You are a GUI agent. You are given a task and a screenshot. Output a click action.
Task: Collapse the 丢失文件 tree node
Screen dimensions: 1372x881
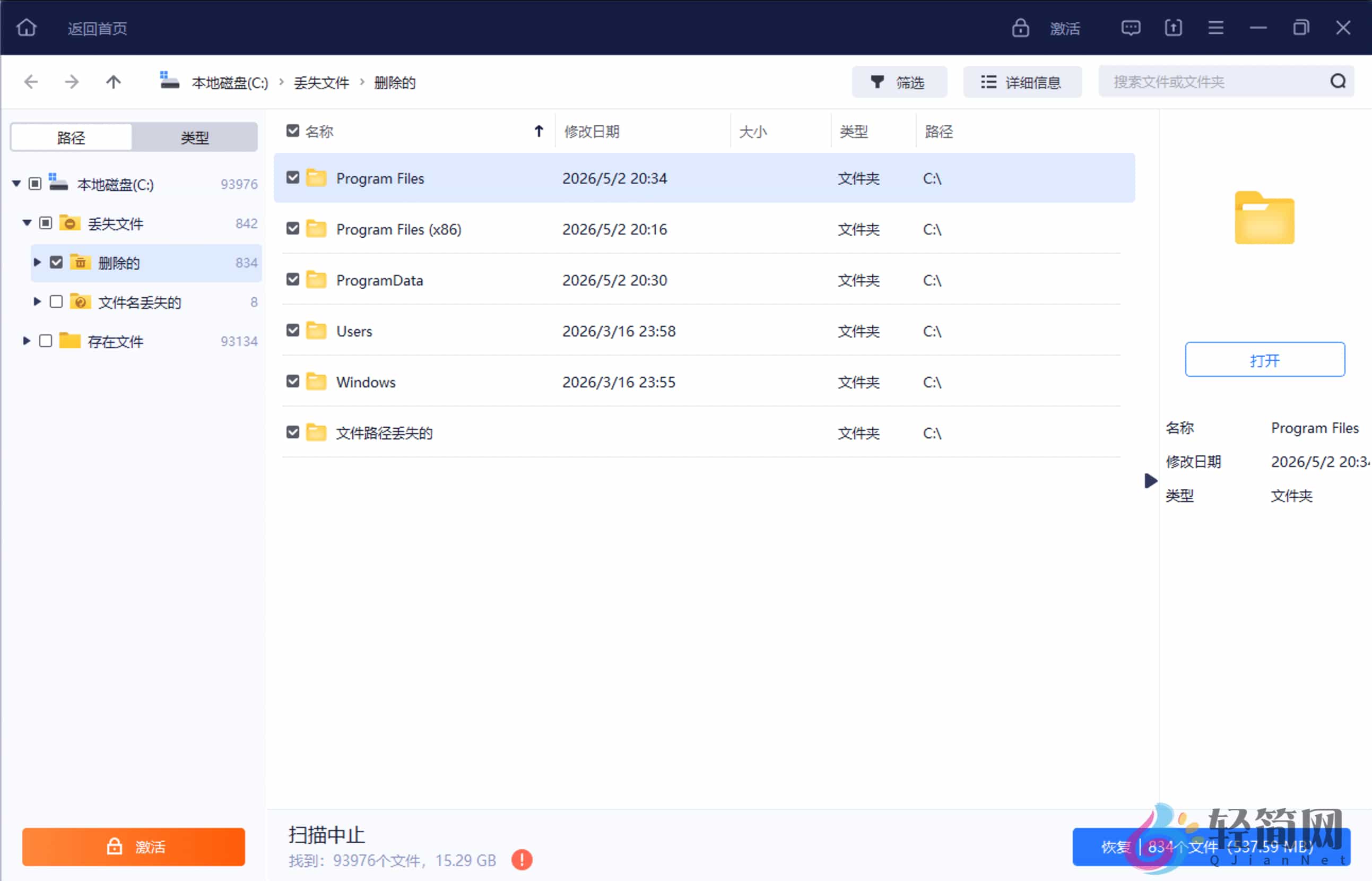27,222
